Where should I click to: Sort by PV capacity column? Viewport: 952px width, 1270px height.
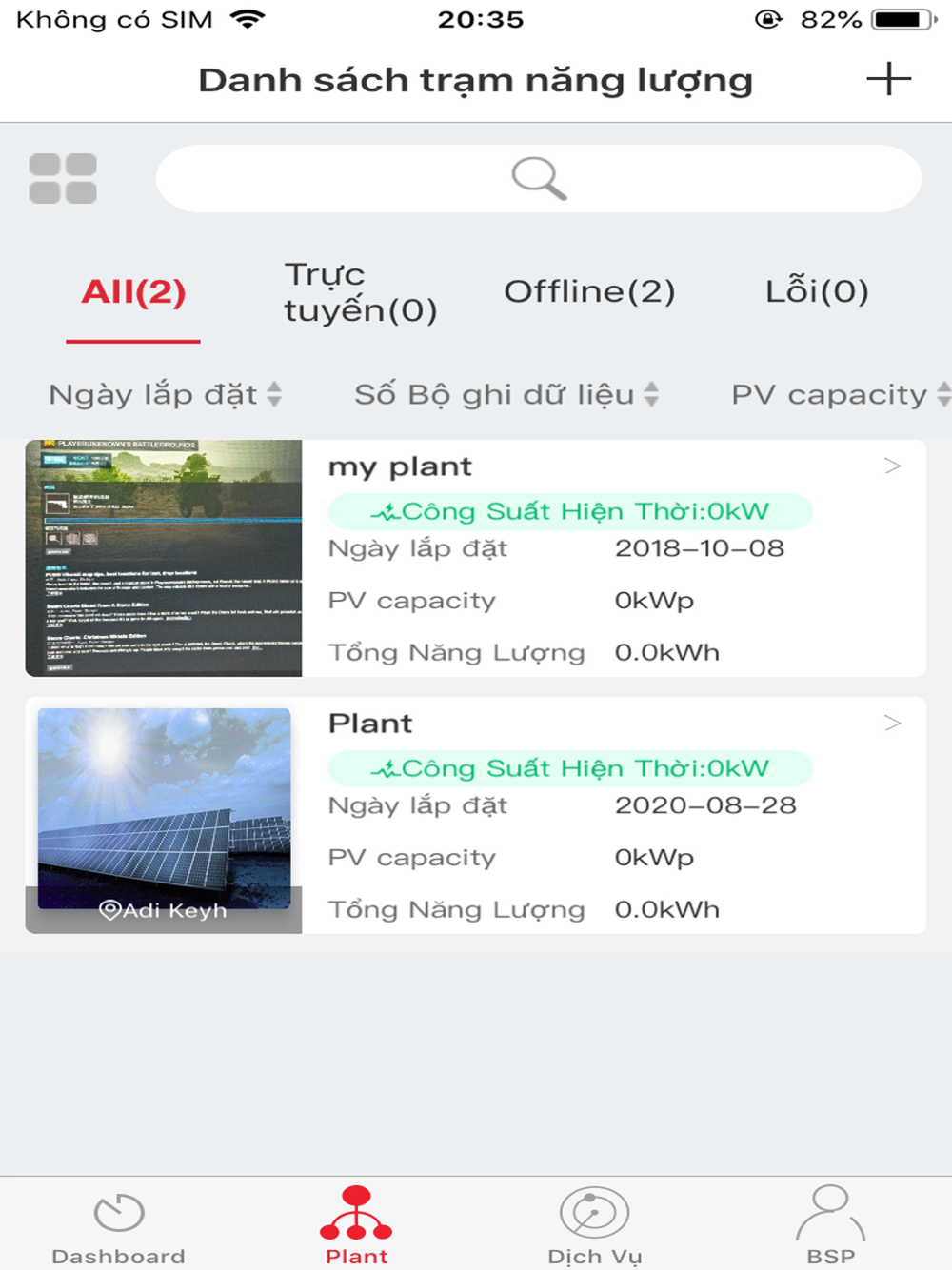(841, 394)
